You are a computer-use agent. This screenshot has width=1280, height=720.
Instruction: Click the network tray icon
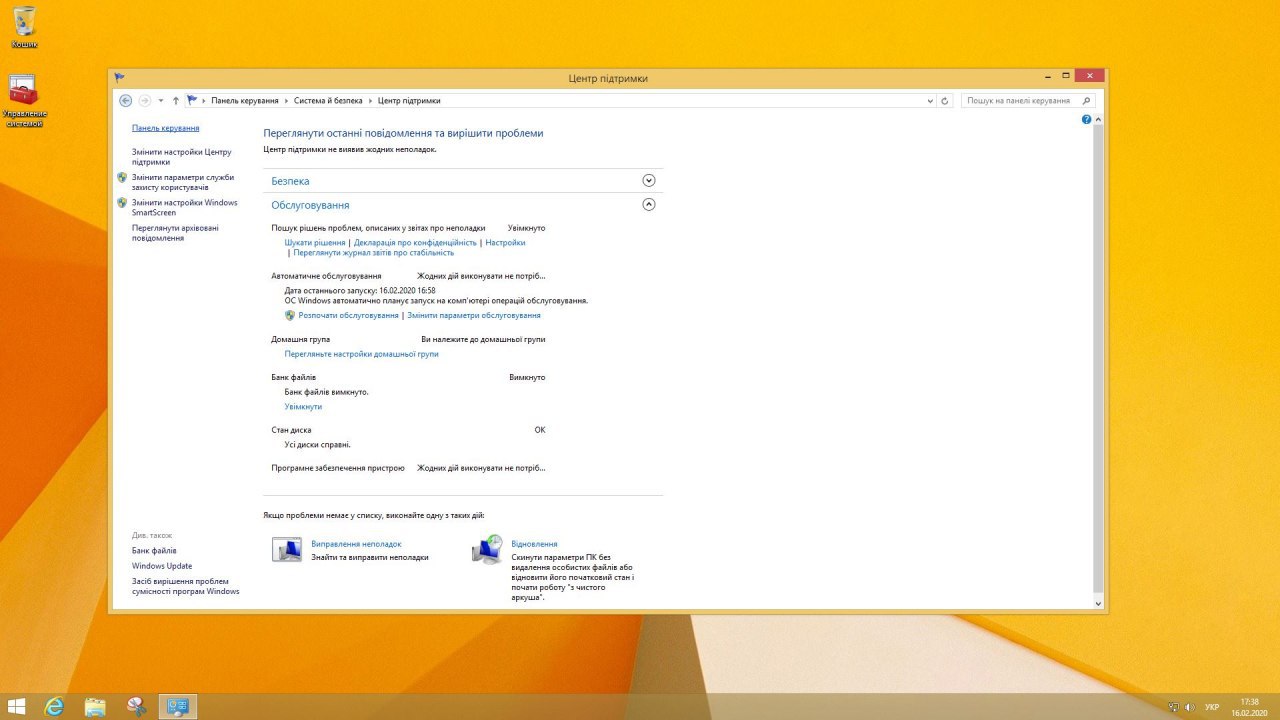tap(1173, 707)
